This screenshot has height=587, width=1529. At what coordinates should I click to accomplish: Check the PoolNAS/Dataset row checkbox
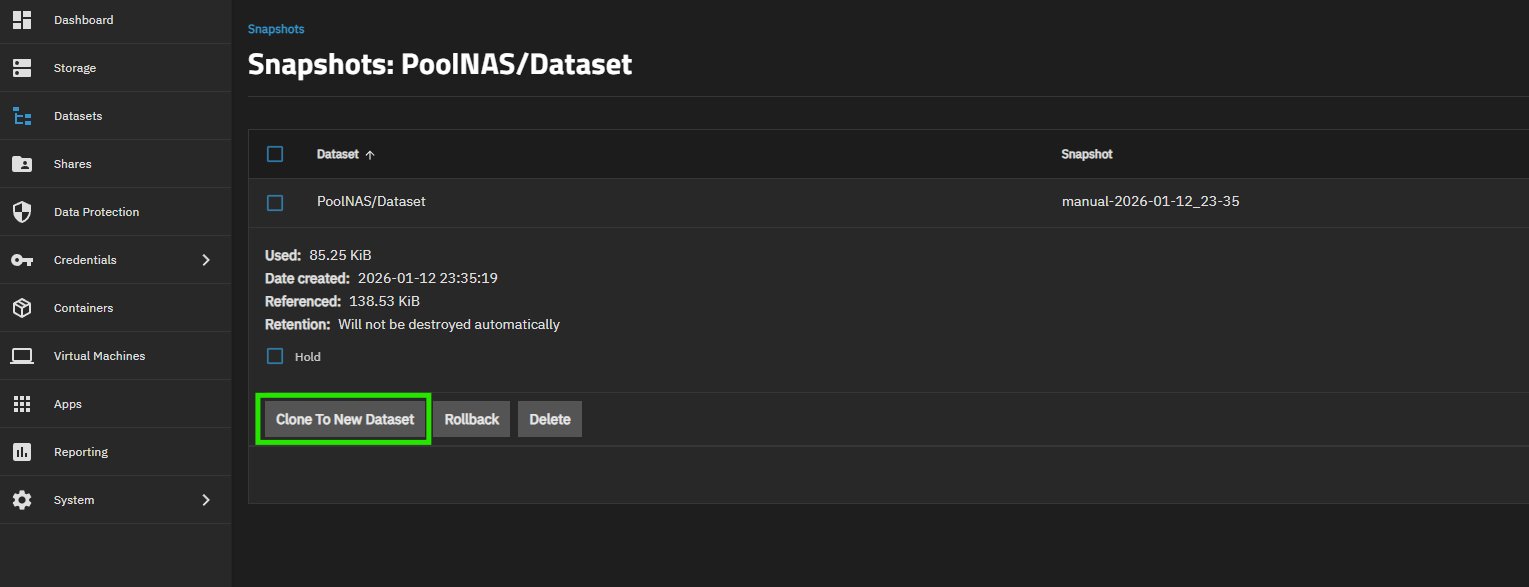coord(275,202)
